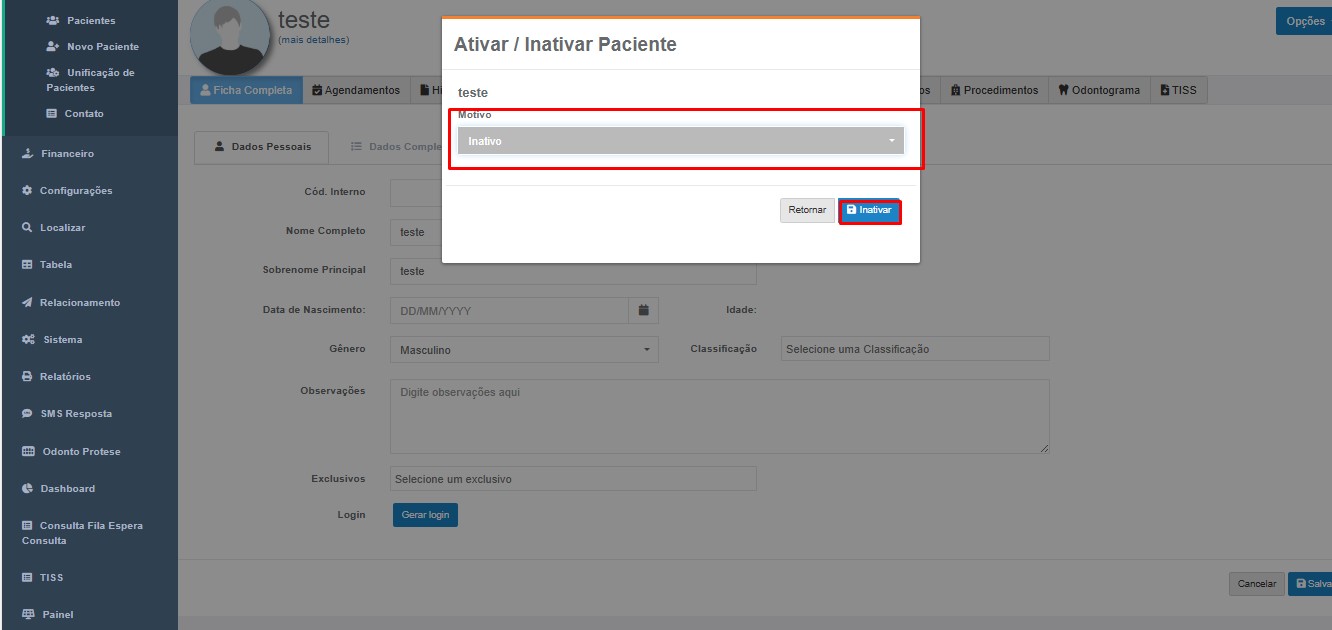Screen dimensions: 1332x630
Task: Click the Gerar login button
Action: pyautogui.click(x=424, y=515)
